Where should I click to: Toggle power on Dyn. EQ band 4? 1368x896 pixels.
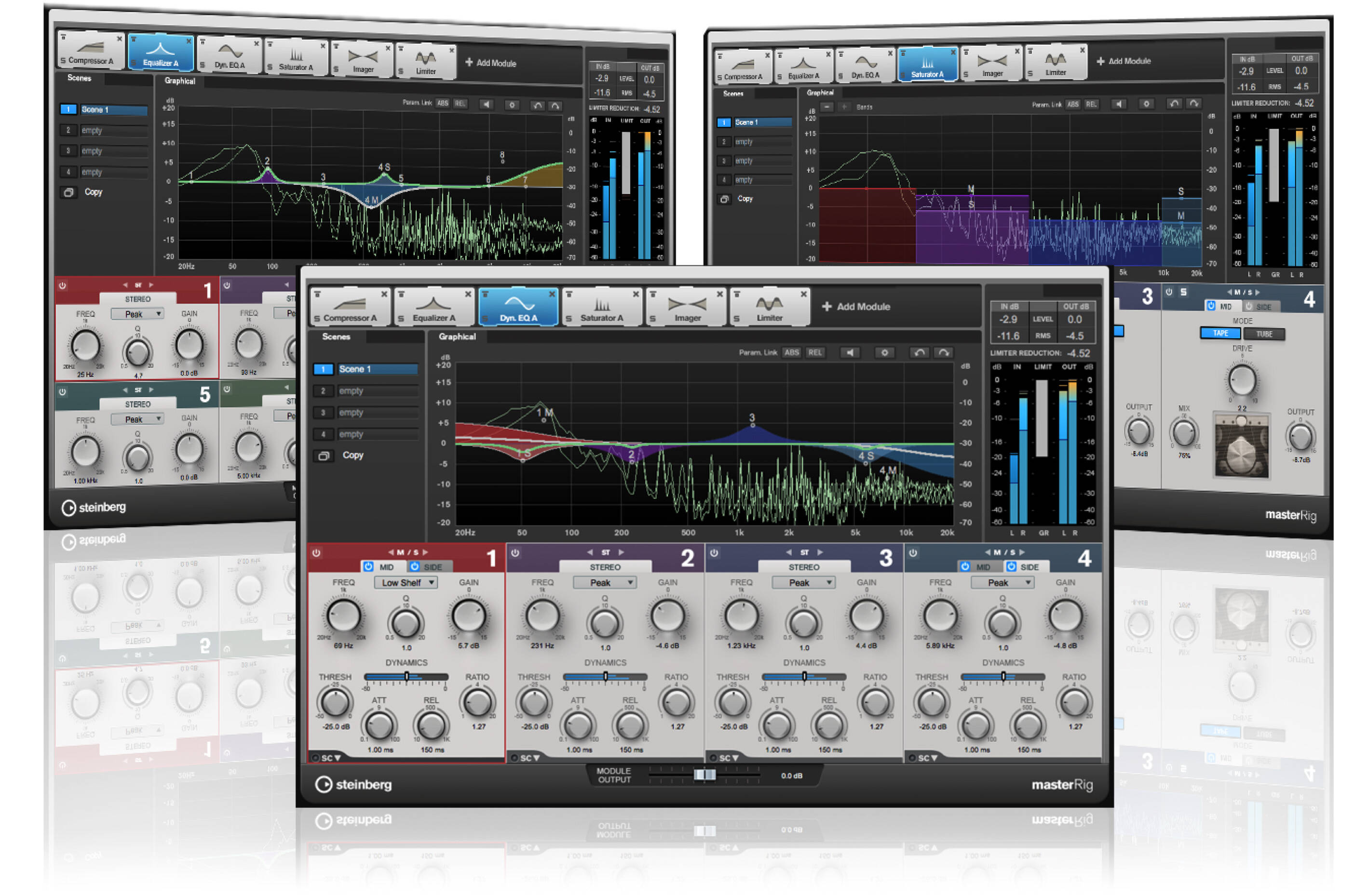[x=913, y=553]
